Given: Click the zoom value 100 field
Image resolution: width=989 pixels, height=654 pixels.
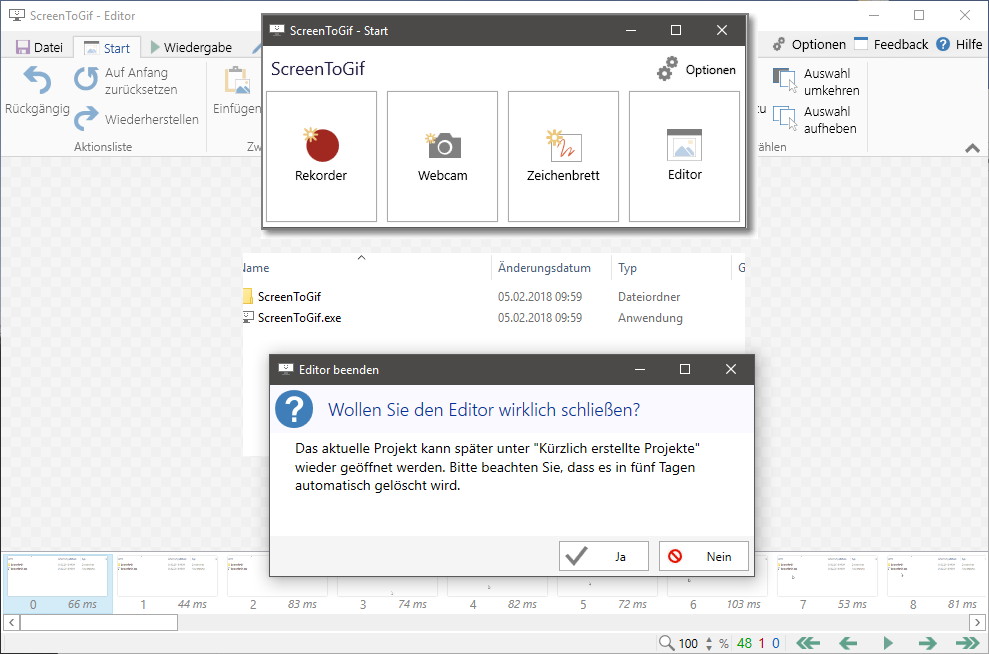Looking at the screenshot, I should click(688, 643).
